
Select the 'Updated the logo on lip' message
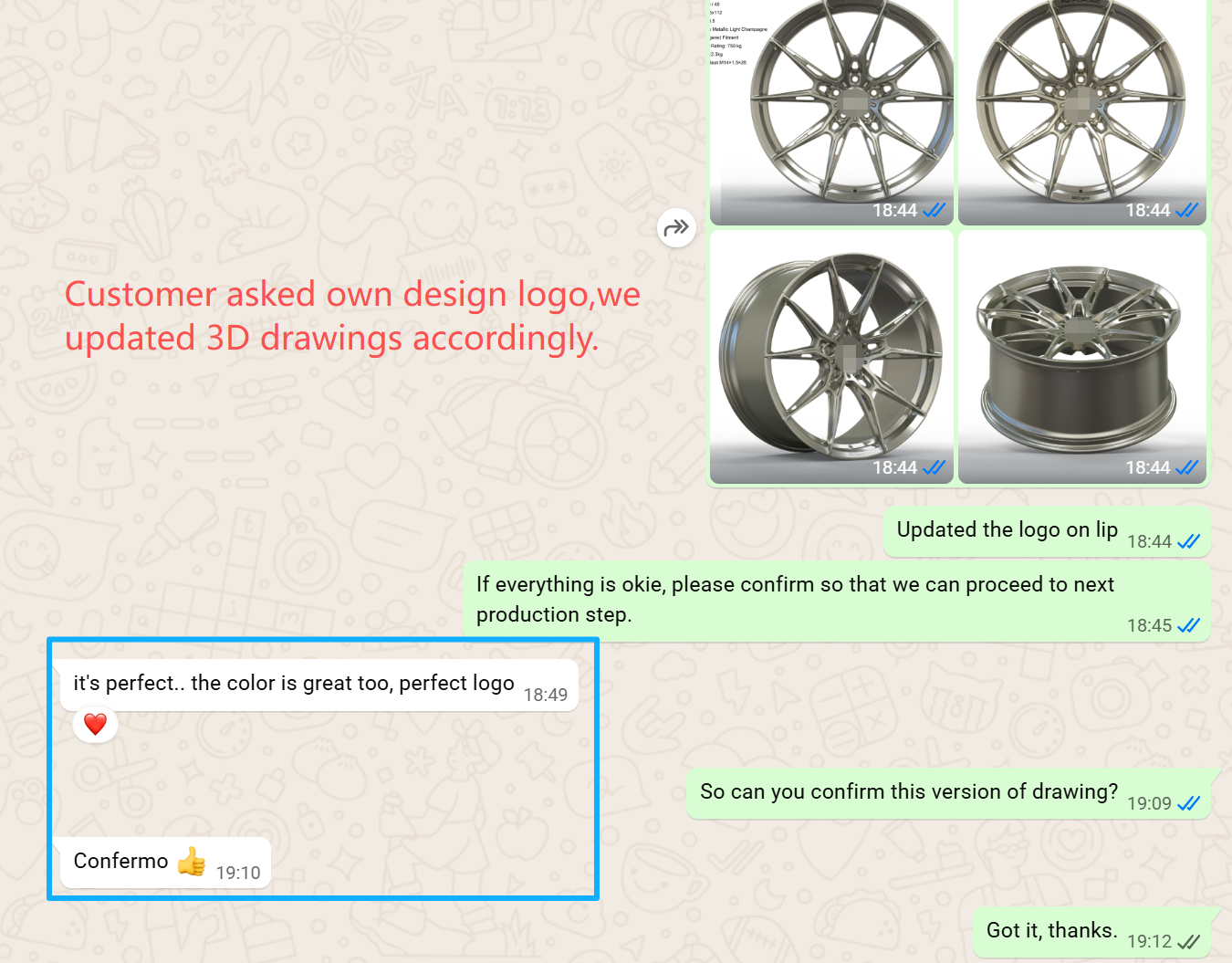(1046, 531)
